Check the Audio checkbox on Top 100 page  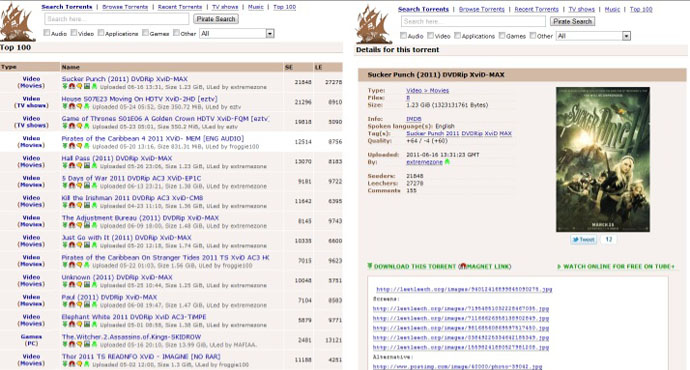47,33
